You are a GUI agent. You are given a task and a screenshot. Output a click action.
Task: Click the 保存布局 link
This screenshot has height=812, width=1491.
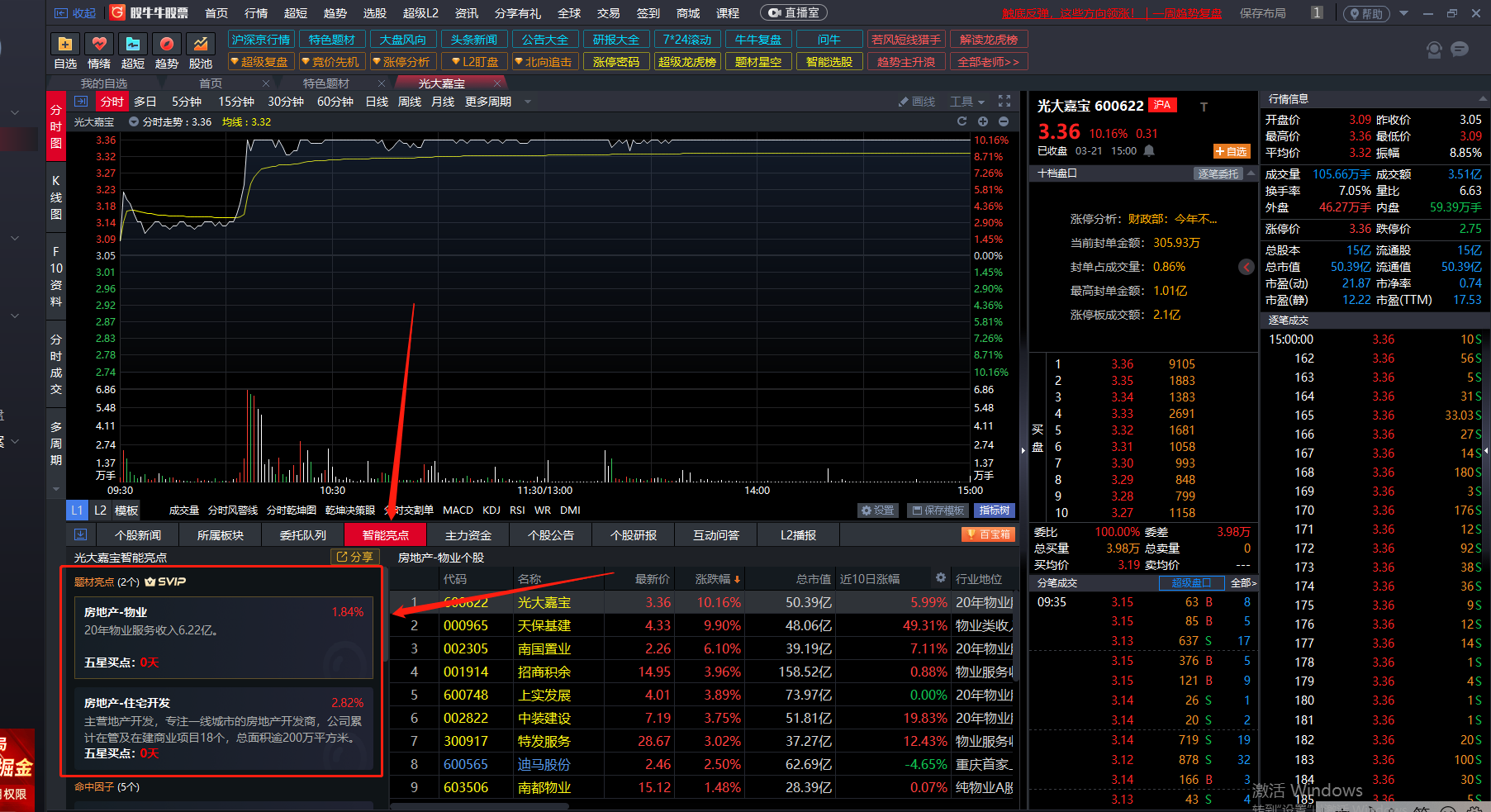[1263, 13]
